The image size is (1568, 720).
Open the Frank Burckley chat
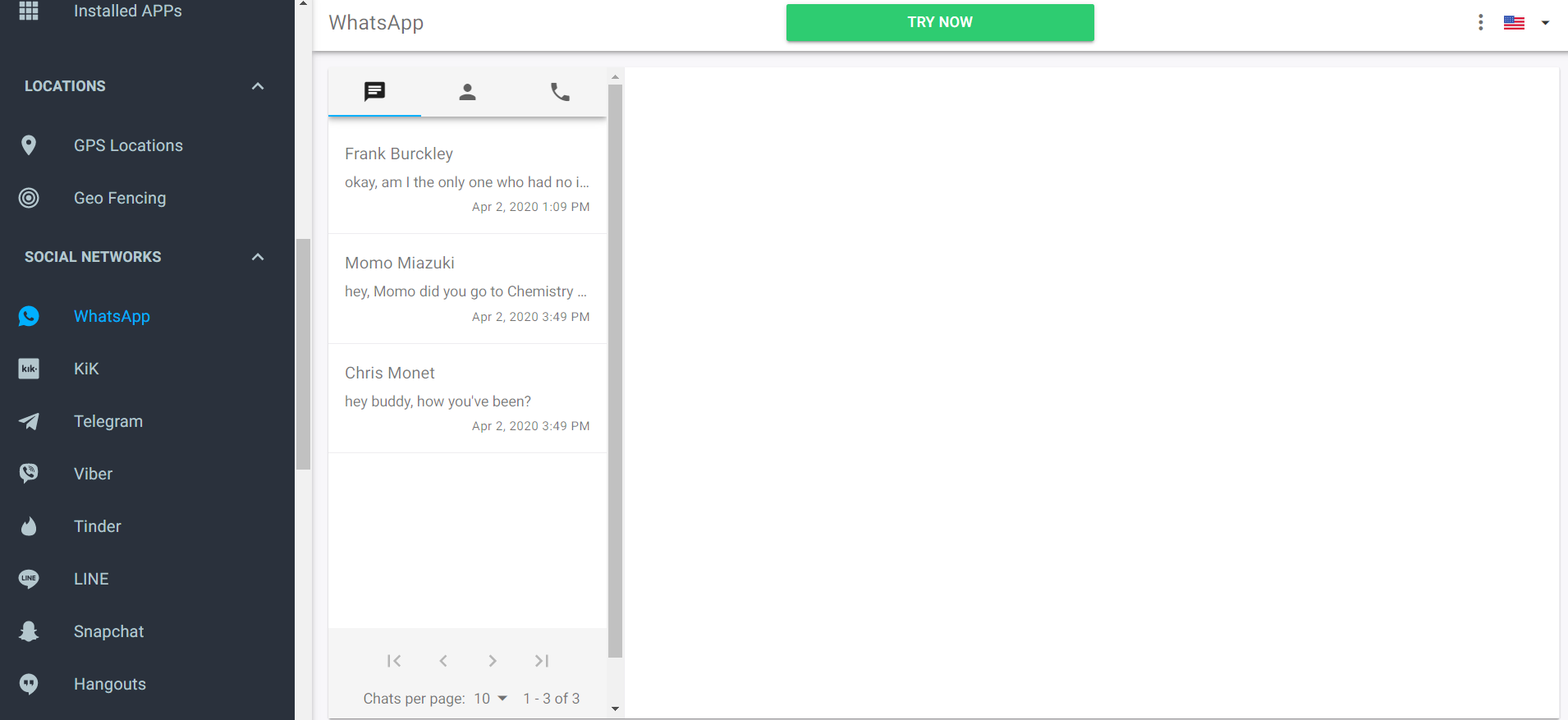[467, 179]
